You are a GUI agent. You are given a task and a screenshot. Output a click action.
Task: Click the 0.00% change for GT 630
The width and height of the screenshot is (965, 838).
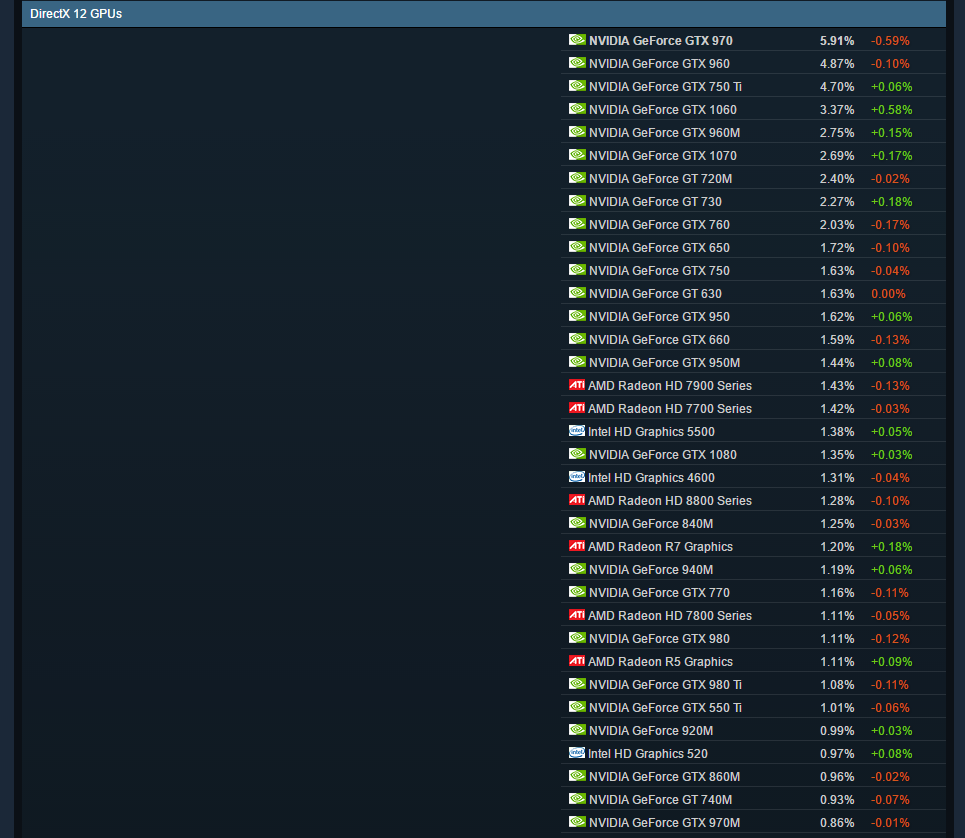(888, 293)
